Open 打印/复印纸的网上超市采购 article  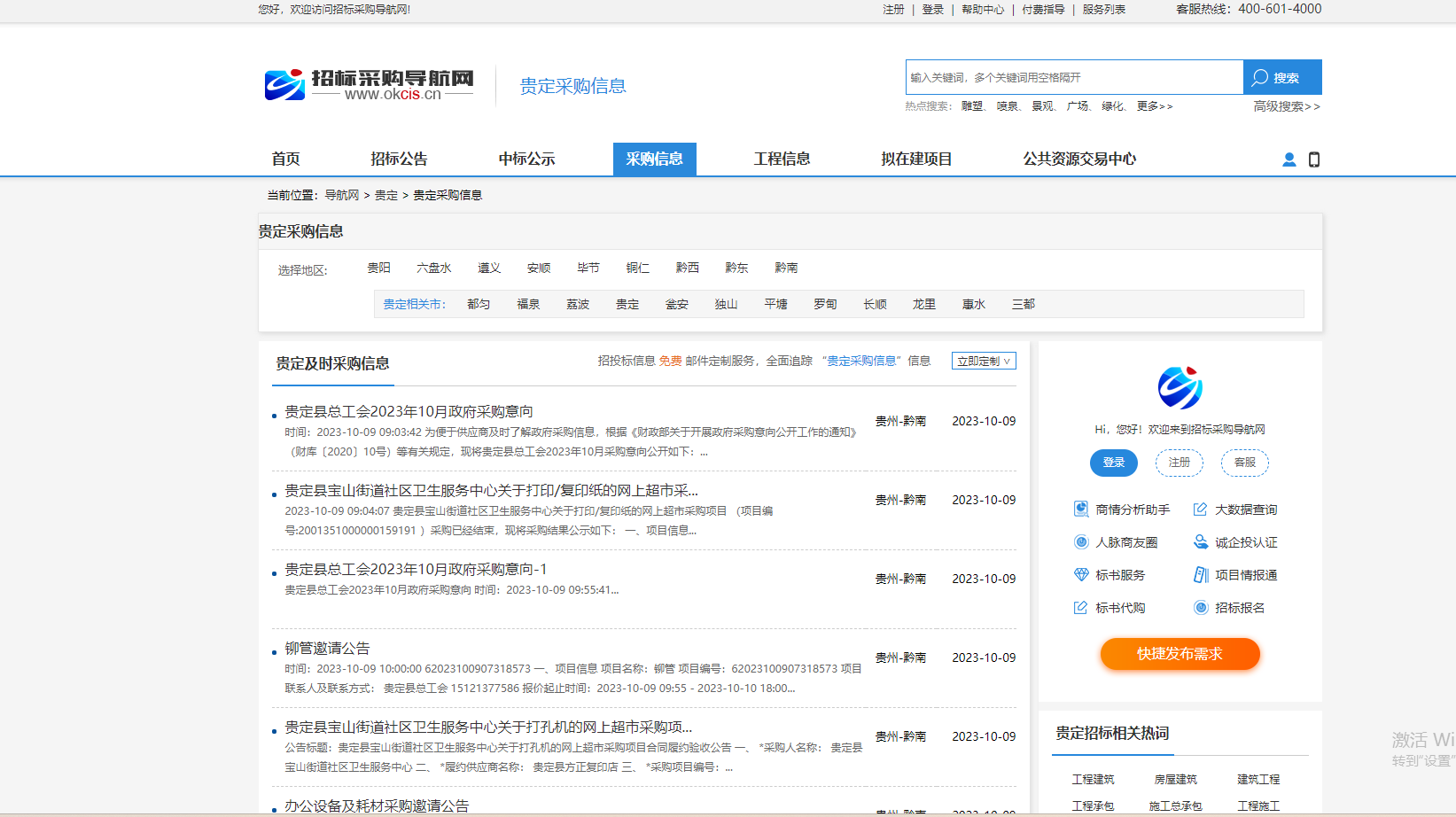[x=491, y=491]
